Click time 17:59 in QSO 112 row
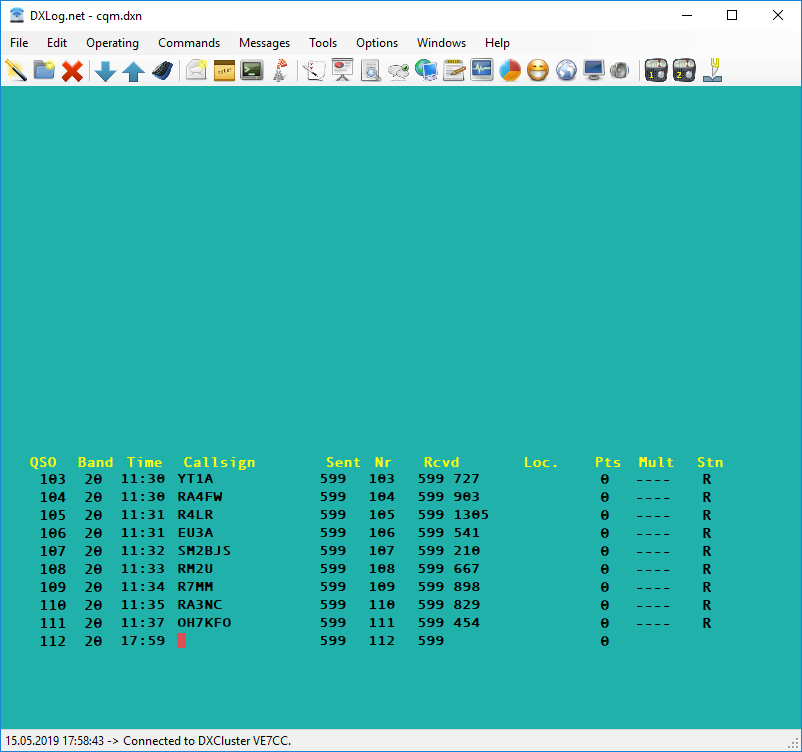Viewport: 802px width, 752px height. tap(143, 640)
